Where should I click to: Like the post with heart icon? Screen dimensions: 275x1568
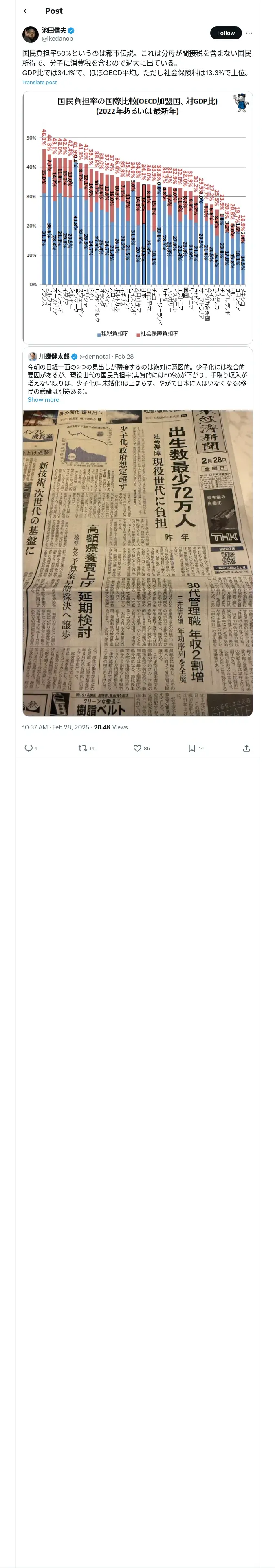137,748
